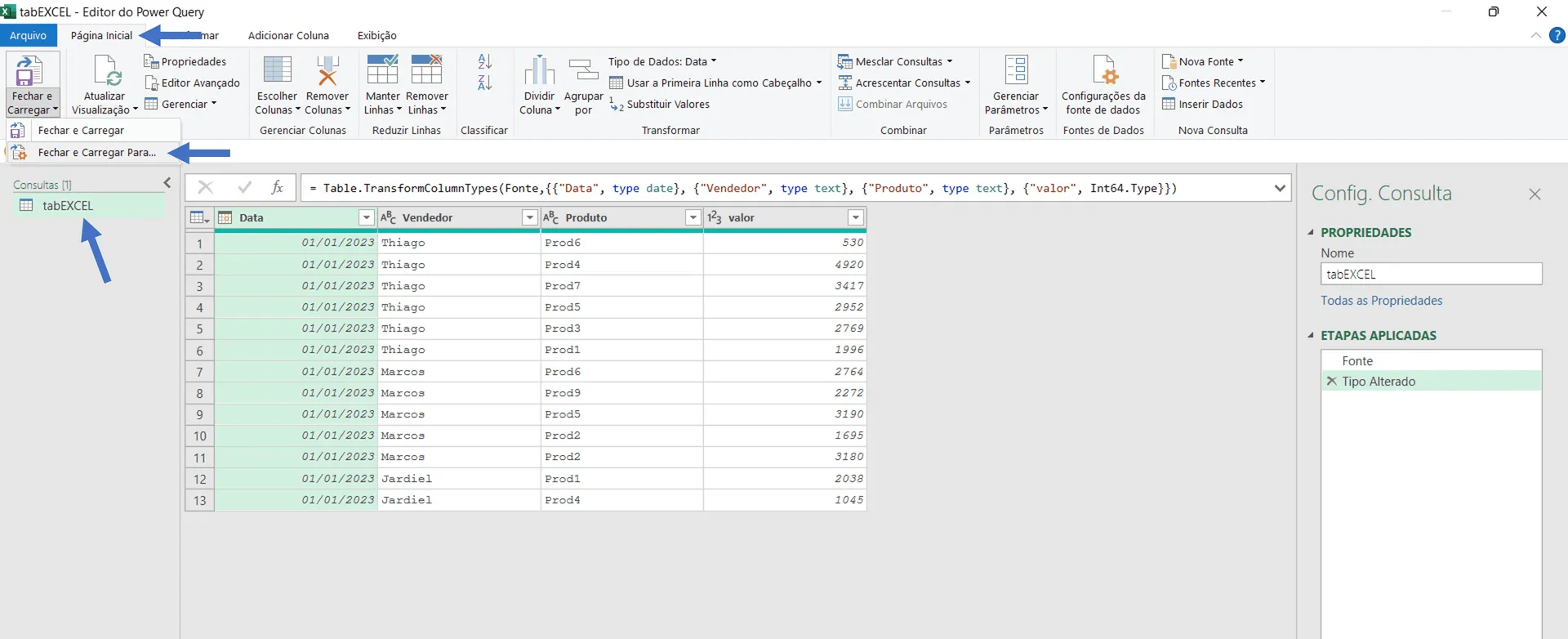Click the Escolher Colunas icon
Image resolution: width=1568 pixels, height=639 pixels.
tap(278, 70)
